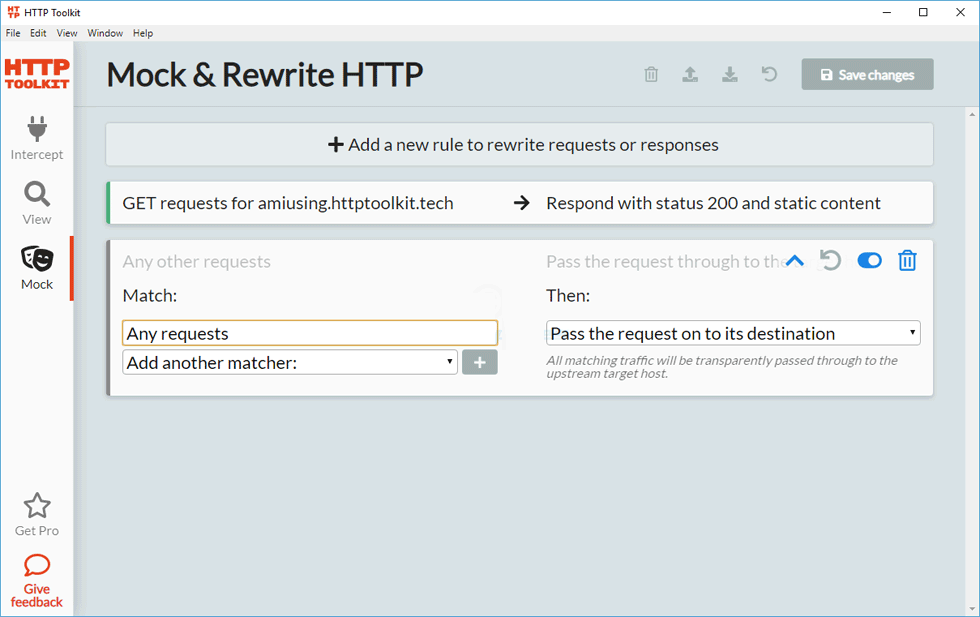Add a new rule to rewrite requests

coord(520,145)
